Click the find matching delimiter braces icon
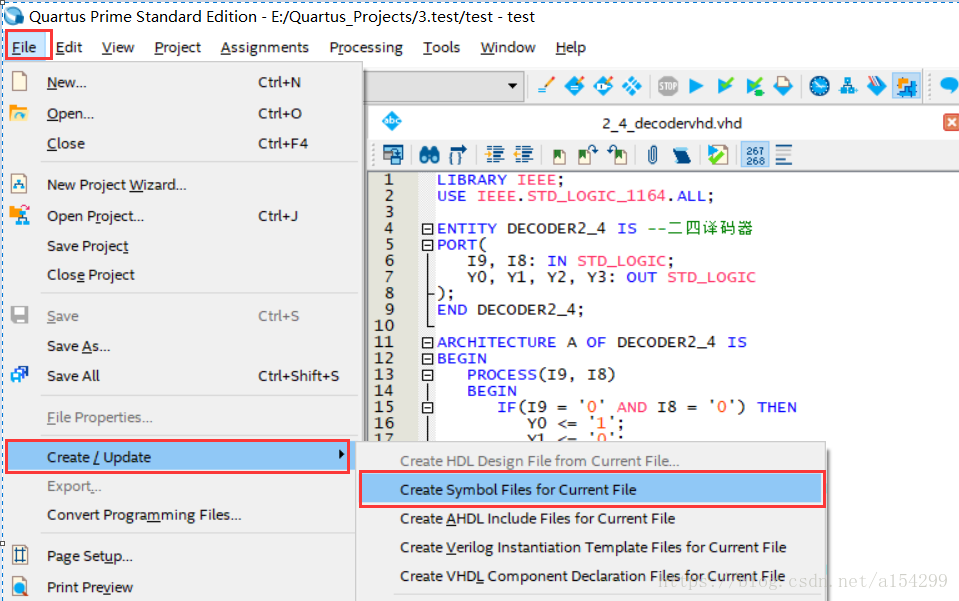 click(457, 155)
